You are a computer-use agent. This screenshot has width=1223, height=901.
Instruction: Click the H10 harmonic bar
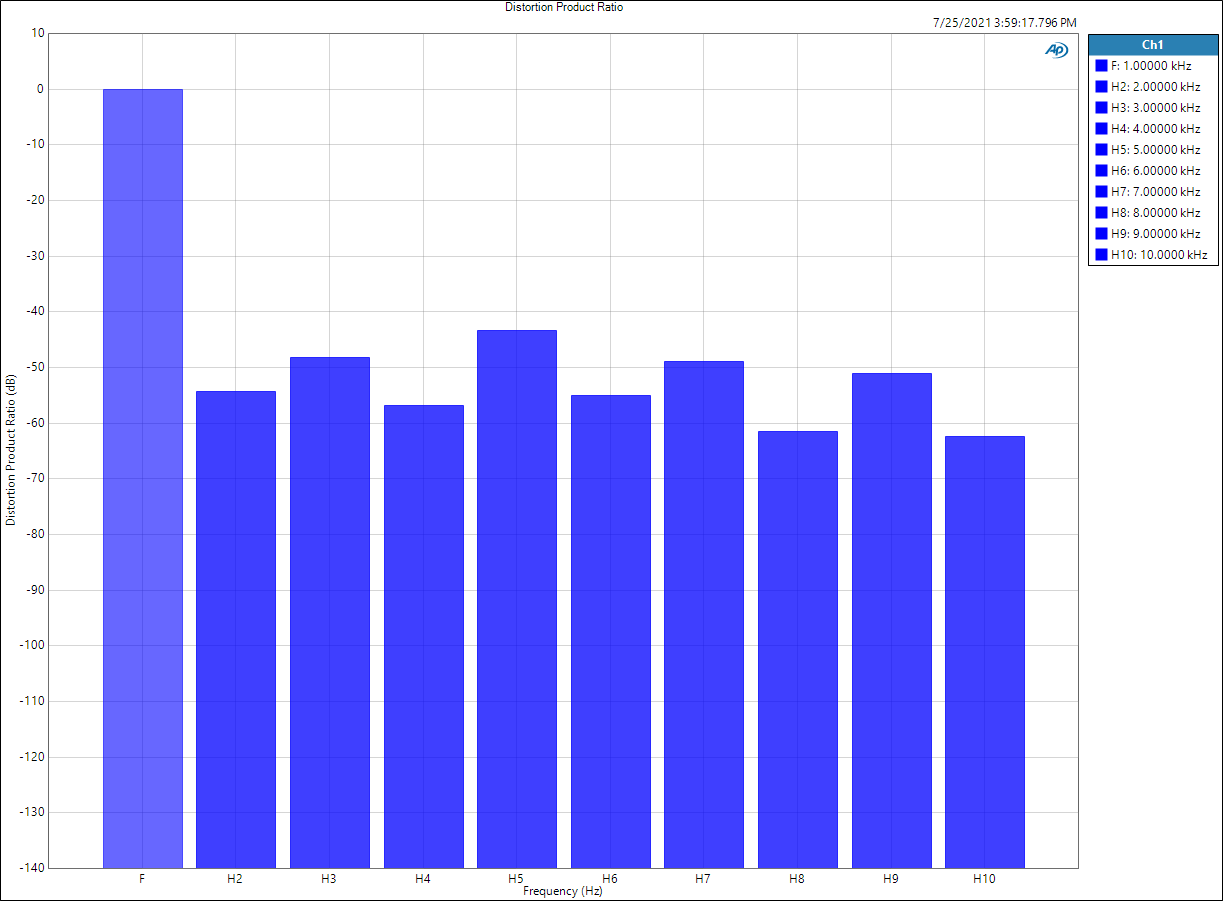985,652
